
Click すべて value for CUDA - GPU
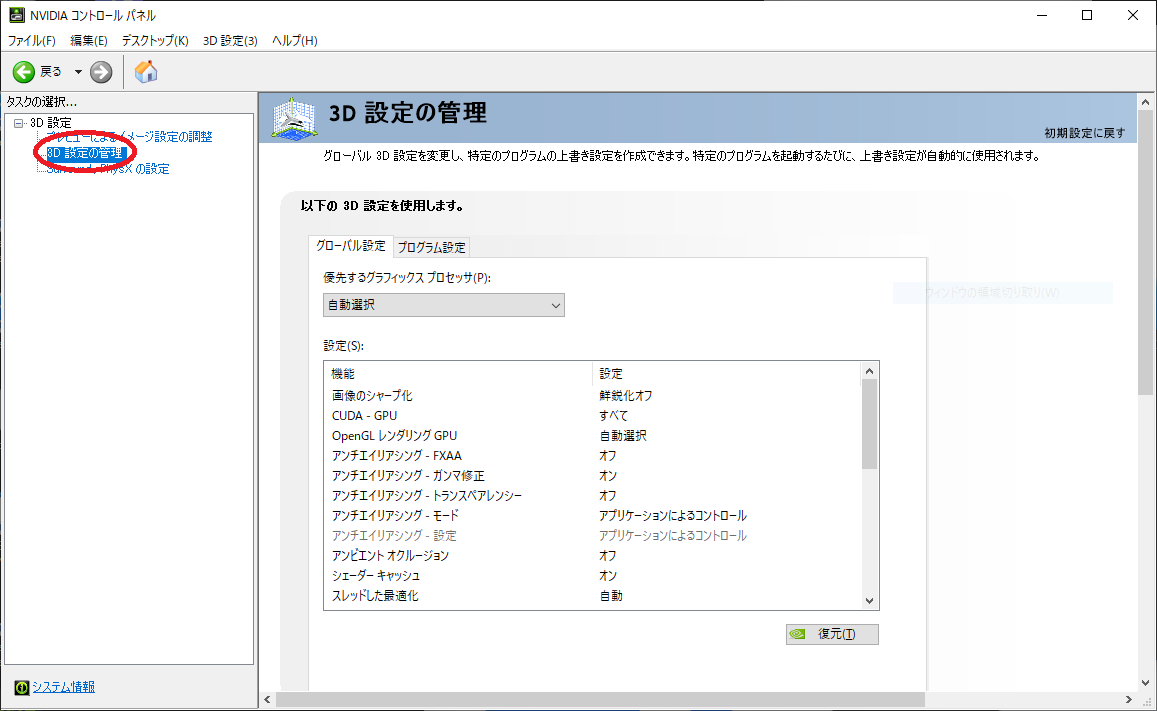click(613, 416)
